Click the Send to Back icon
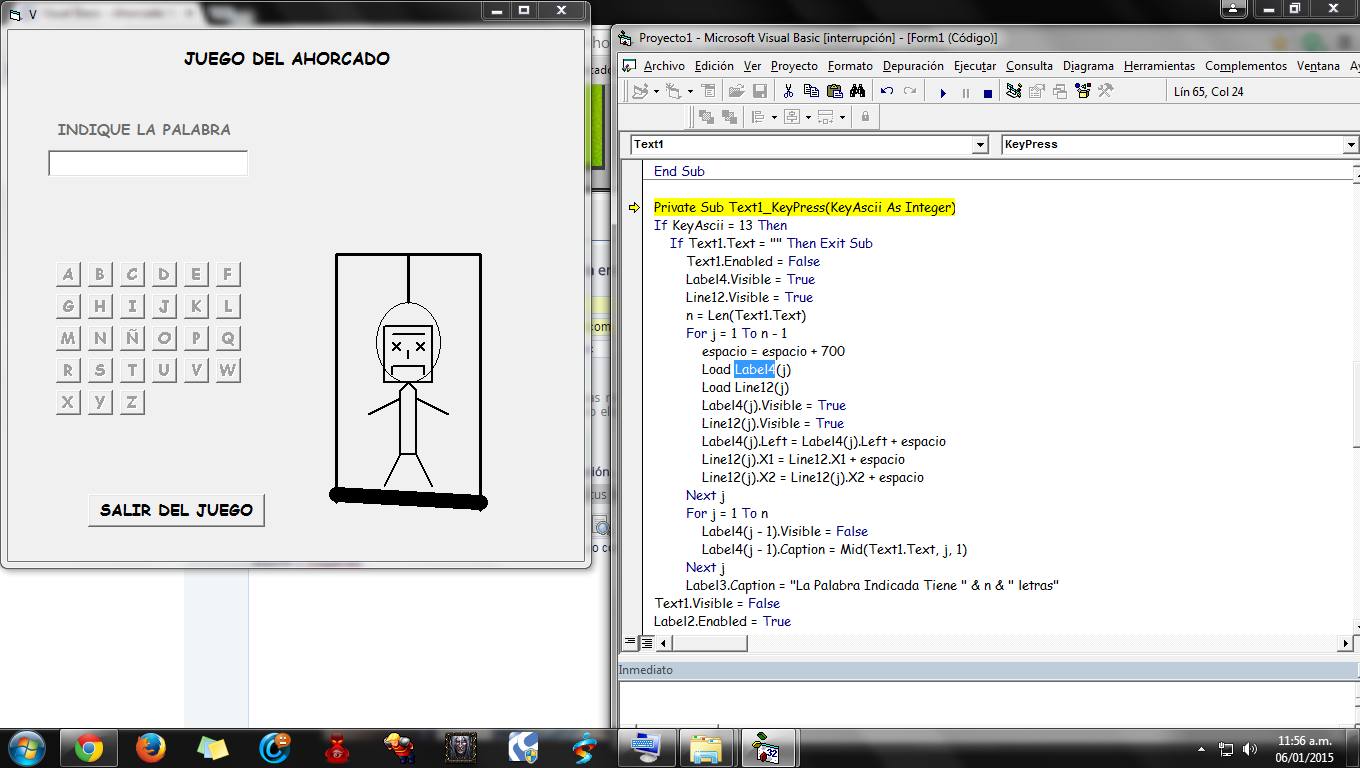The height and width of the screenshot is (768, 1360). tap(729, 117)
